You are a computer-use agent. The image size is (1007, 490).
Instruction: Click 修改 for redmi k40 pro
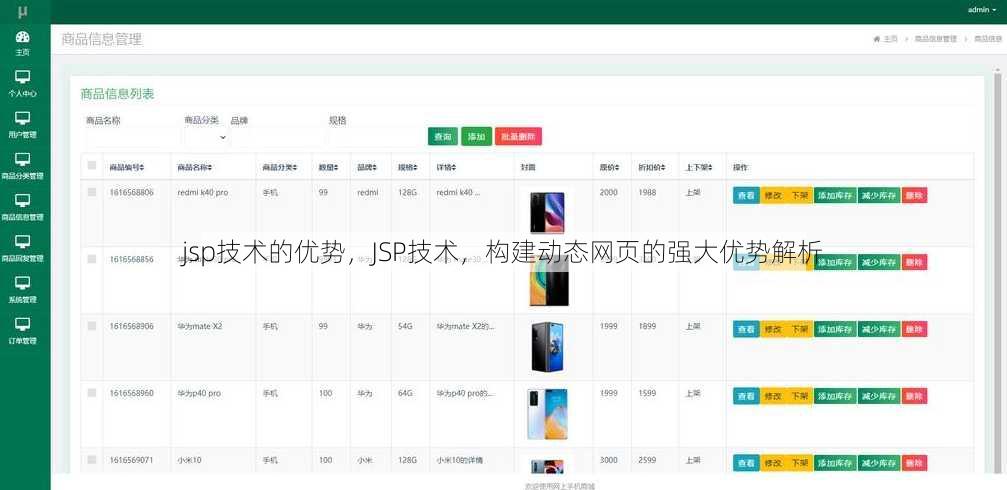tap(773, 195)
